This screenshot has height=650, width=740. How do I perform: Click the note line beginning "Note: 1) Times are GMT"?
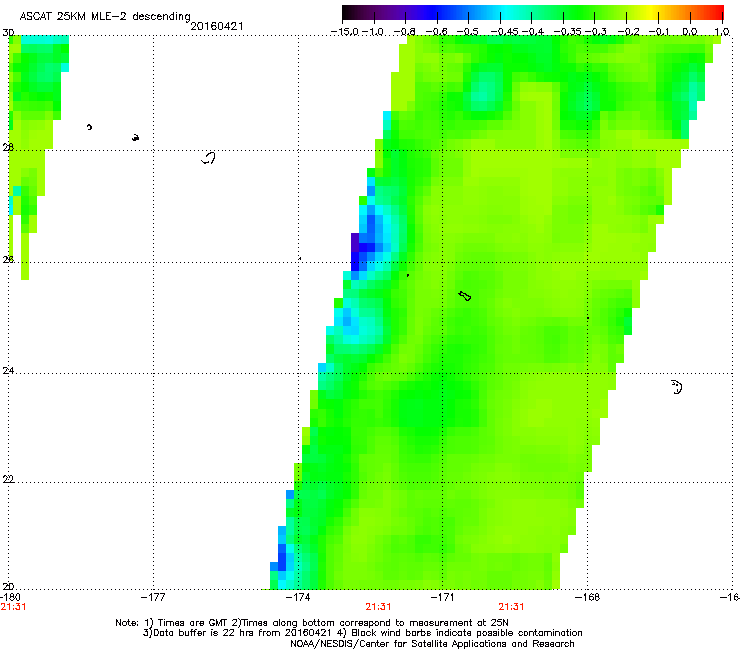pyautogui.click(x=312, y=623)
